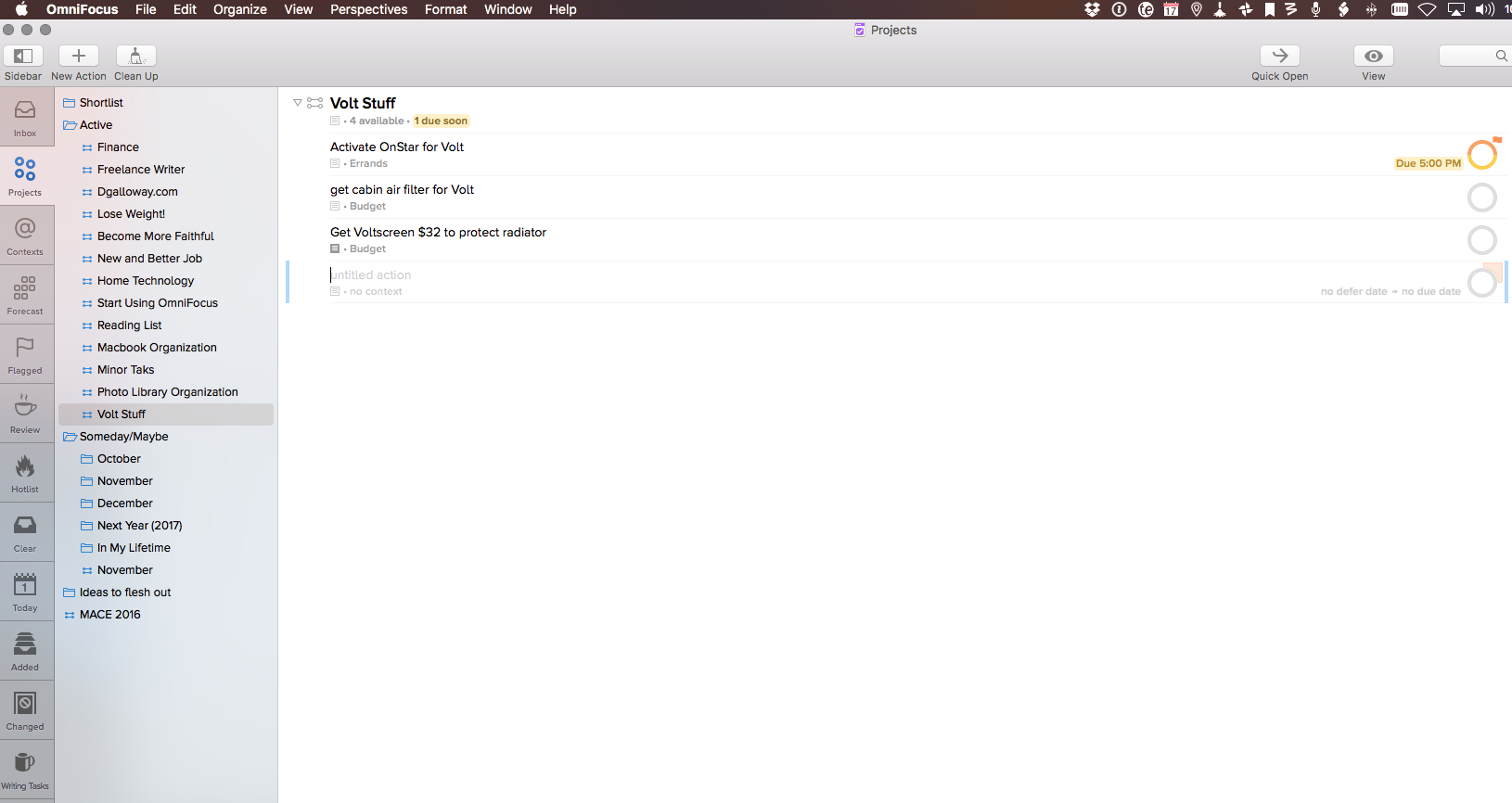1512x803 pixels.
Task: Mark Get Voltscreen $32 action complete
Action: [x=1482, y=240]
